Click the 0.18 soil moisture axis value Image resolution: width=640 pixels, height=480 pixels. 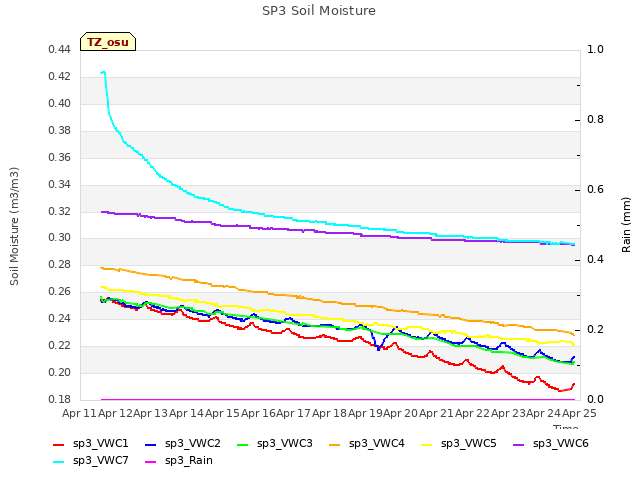point(60,399)
